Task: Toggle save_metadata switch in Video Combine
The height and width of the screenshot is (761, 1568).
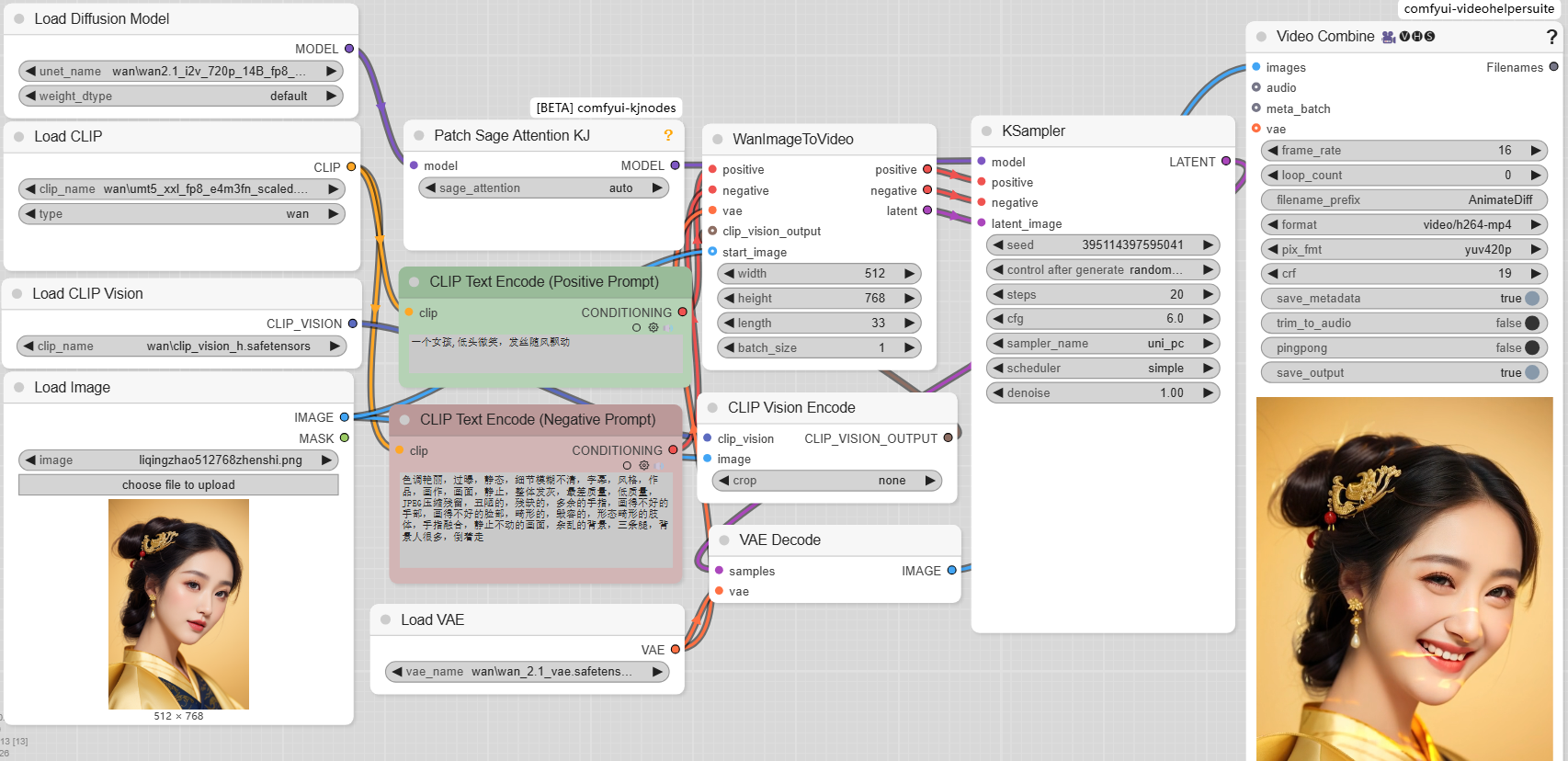Action: (x=1532, y=298)
